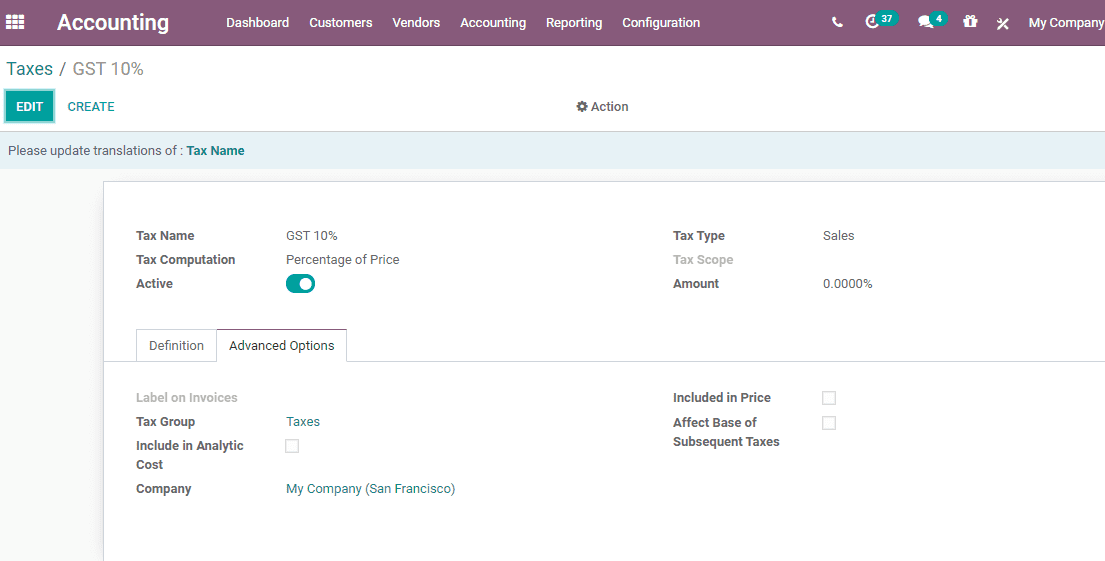This screenshot has height=561, width=1105.
Task: Open conversations chat icon with 4 badge
Action: tap(932, 21)
